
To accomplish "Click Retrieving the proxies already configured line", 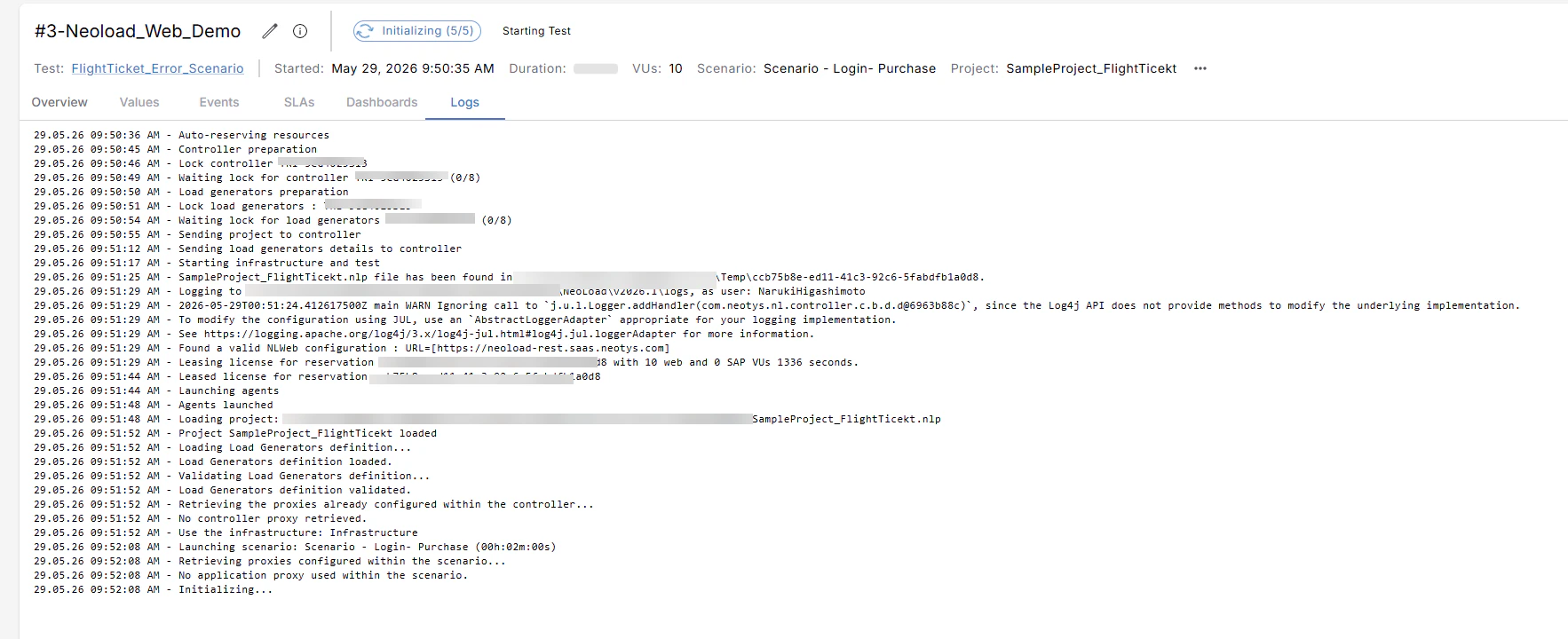I will [314, 504].
